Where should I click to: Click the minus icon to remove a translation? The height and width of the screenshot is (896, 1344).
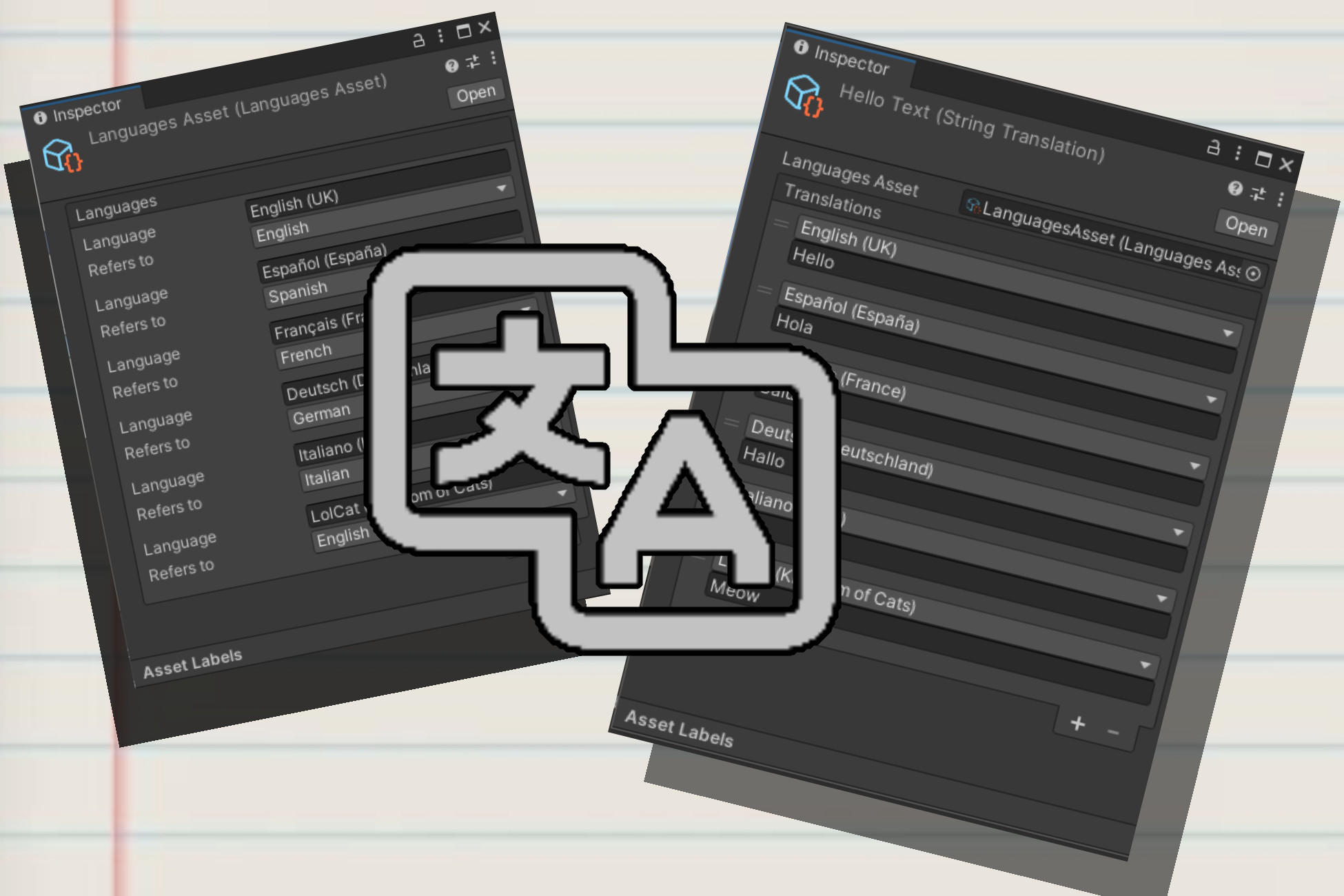[1112, 732]
